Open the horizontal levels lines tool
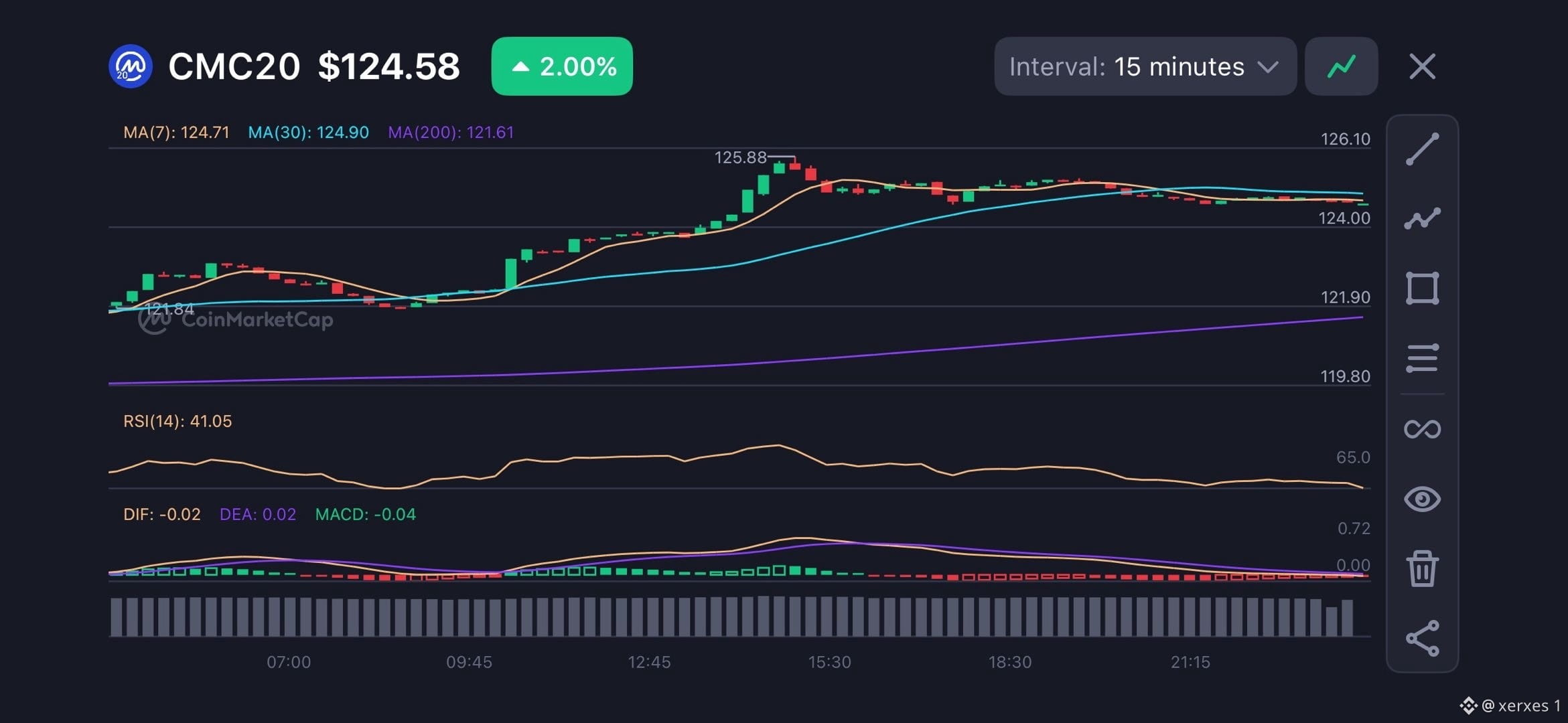 tap(1422, 358)
